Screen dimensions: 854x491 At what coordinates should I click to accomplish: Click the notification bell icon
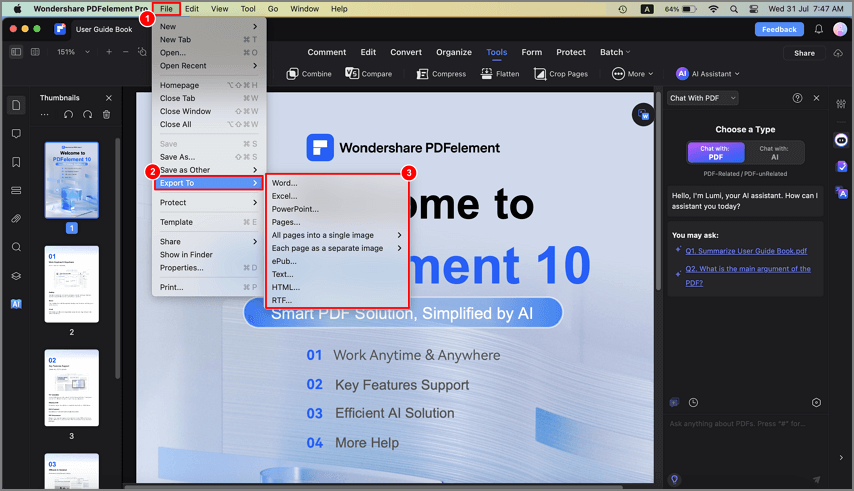click(819, 29)
